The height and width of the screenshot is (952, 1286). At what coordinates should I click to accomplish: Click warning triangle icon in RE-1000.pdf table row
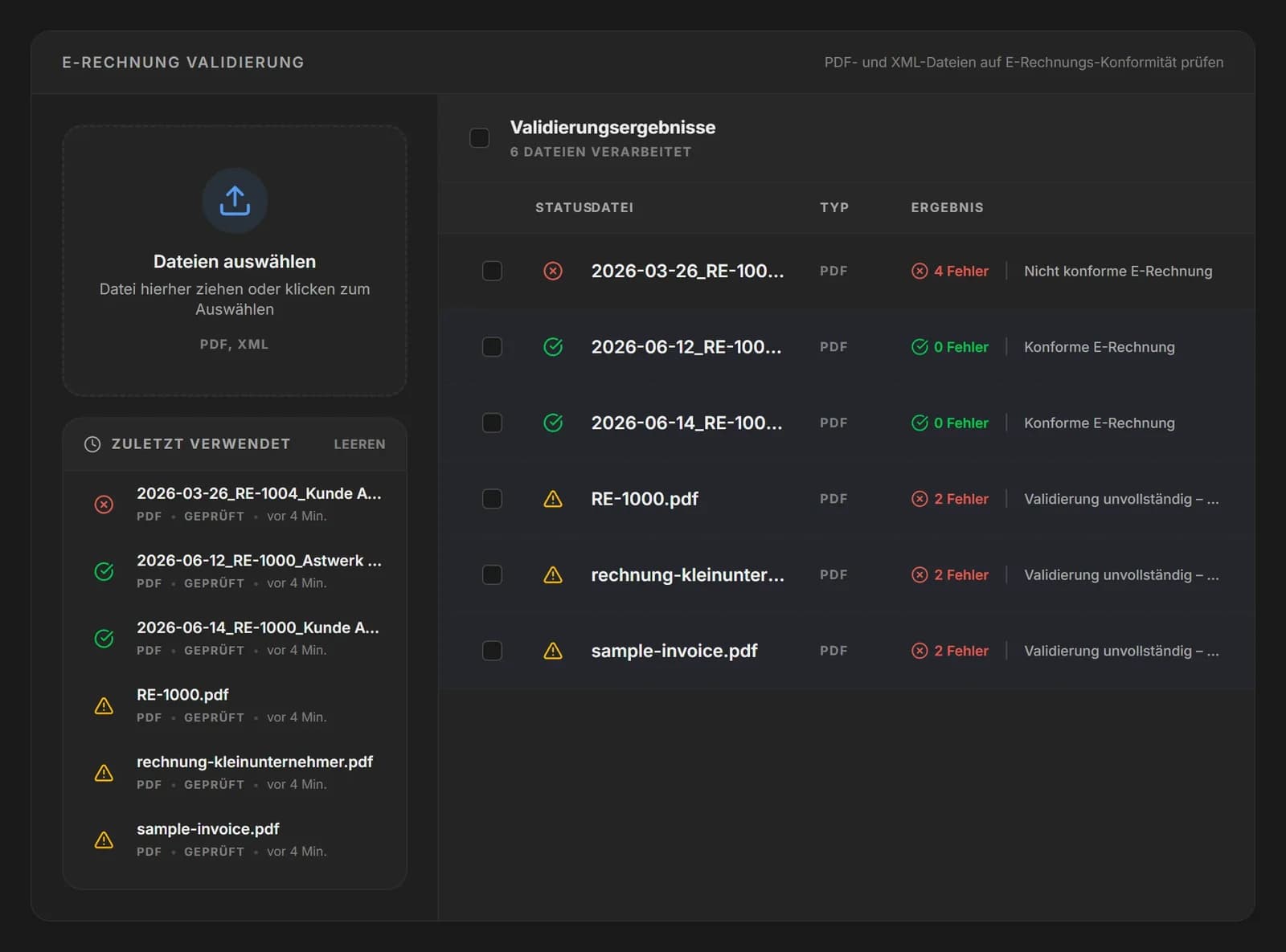pyautogui.click(x=553, y=499)
